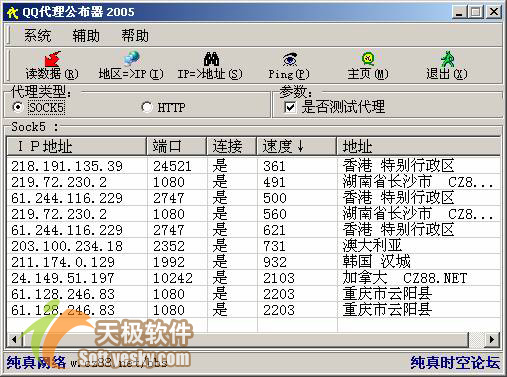507x377 pixels.
Task: Sort by the 速度 column header
Action: pyautogui.click(x=297, y=146)
